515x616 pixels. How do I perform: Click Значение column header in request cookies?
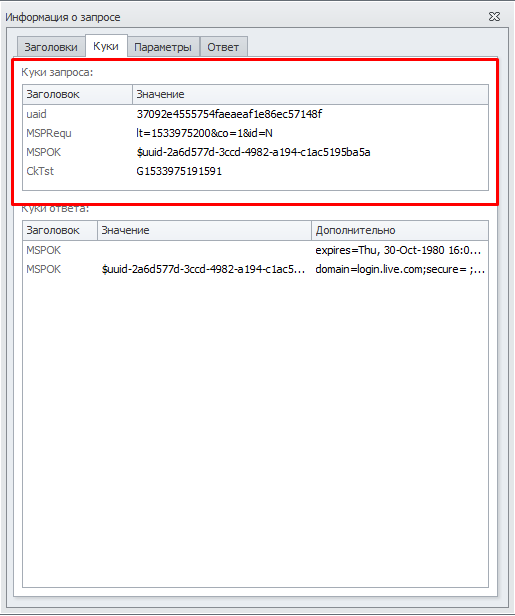(x=310, y=94)
